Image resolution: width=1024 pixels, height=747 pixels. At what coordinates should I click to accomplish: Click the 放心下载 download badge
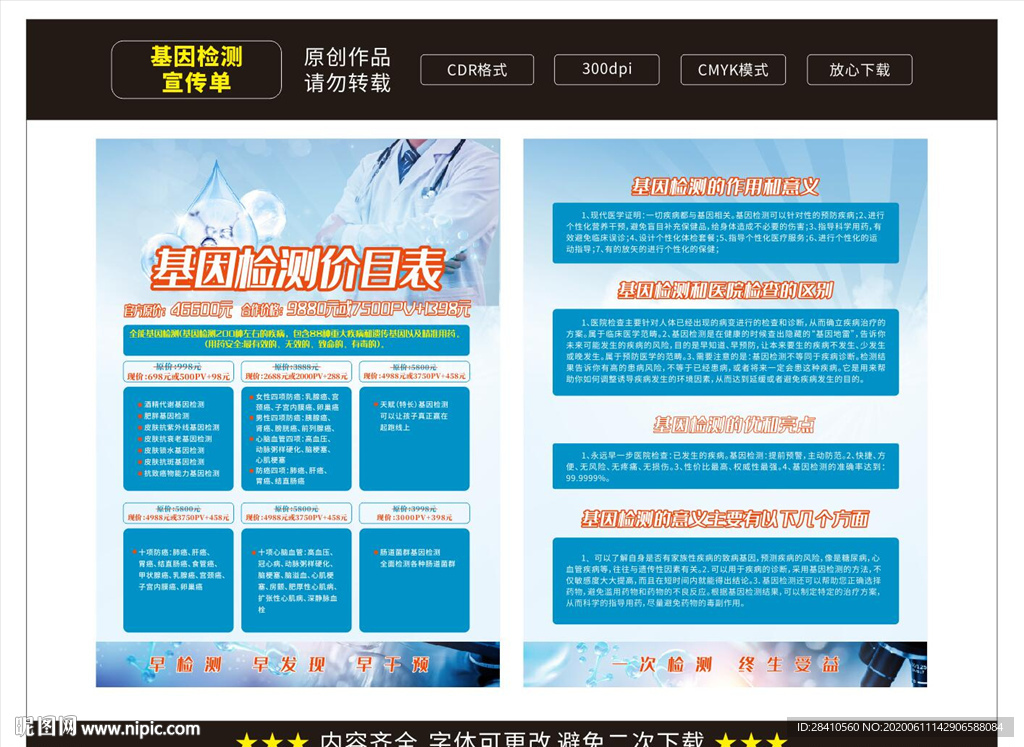click(859, 70)
